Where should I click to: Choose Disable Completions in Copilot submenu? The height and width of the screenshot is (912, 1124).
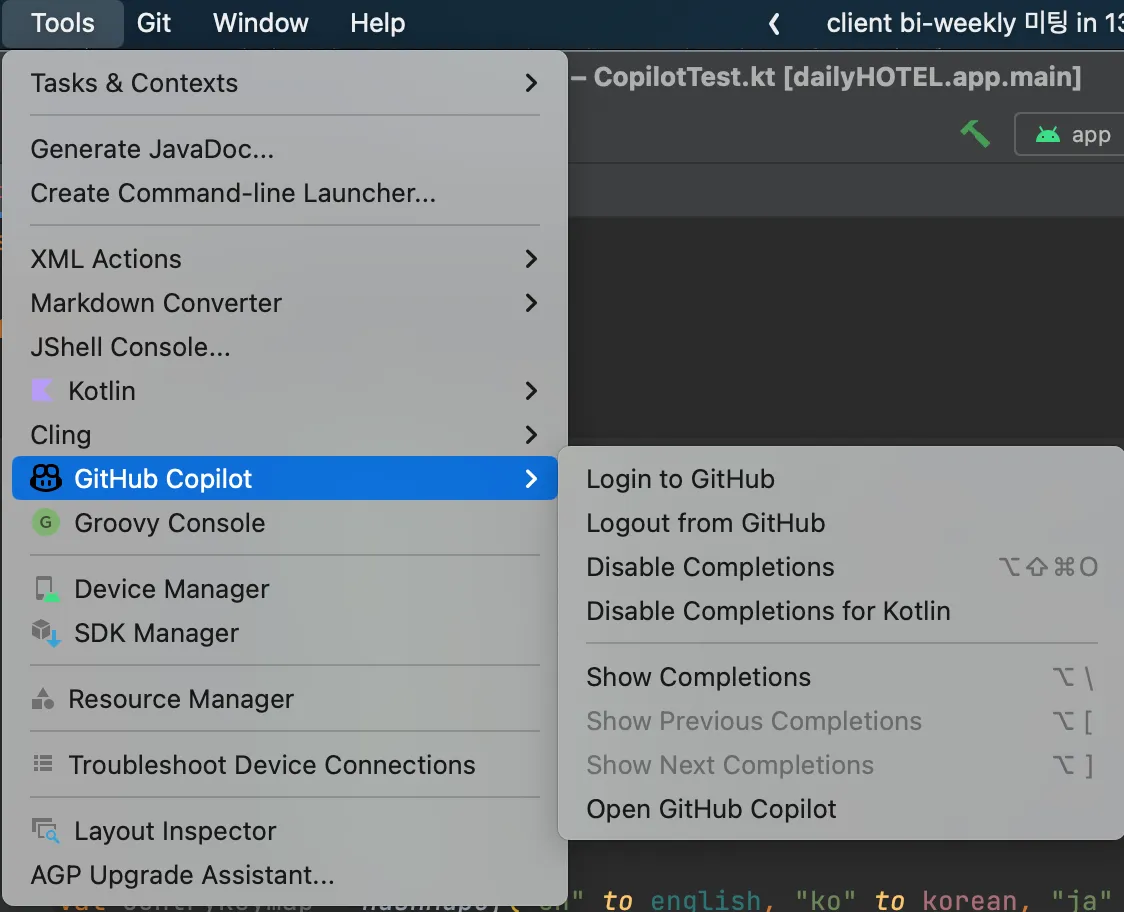click(842, 567)
